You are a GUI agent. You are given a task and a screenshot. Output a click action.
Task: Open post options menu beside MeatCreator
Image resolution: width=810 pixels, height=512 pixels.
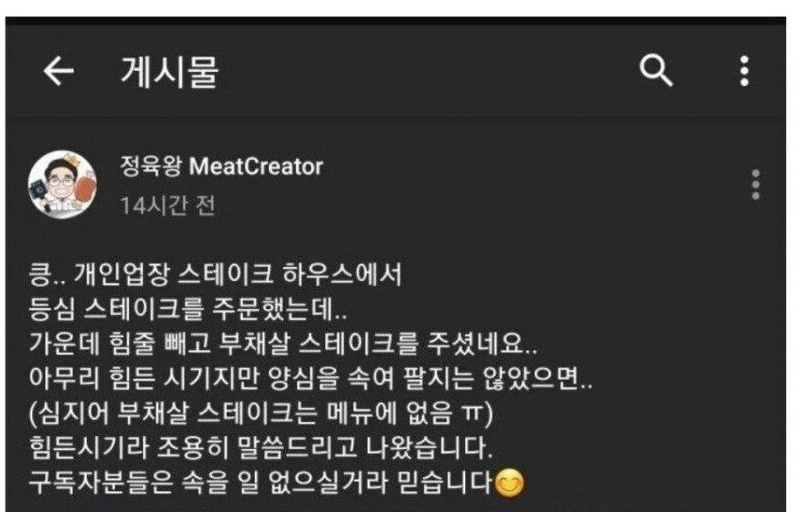coord(755,184)
